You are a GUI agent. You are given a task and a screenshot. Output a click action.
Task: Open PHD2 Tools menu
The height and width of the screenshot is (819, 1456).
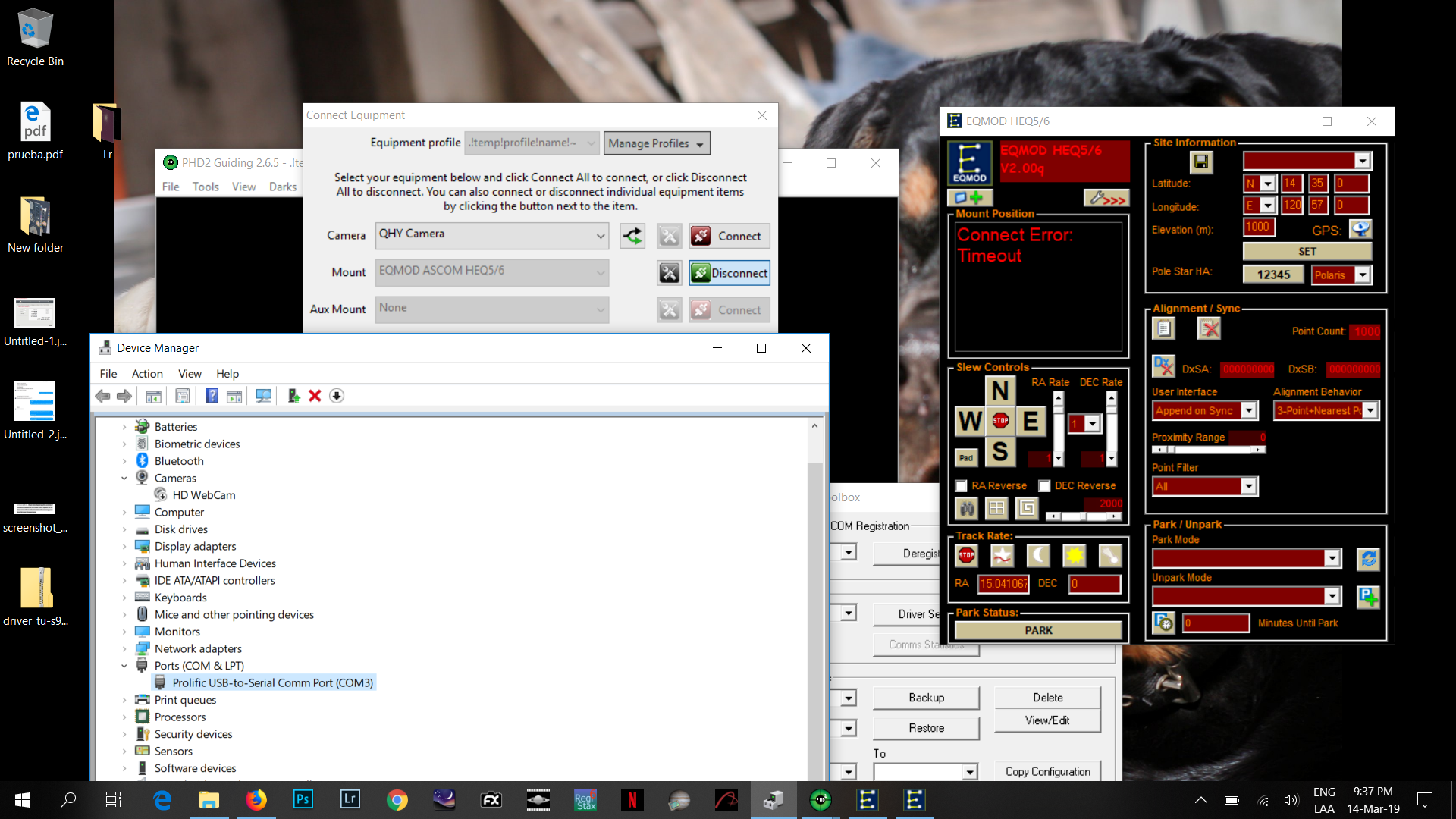click(206, 187)
